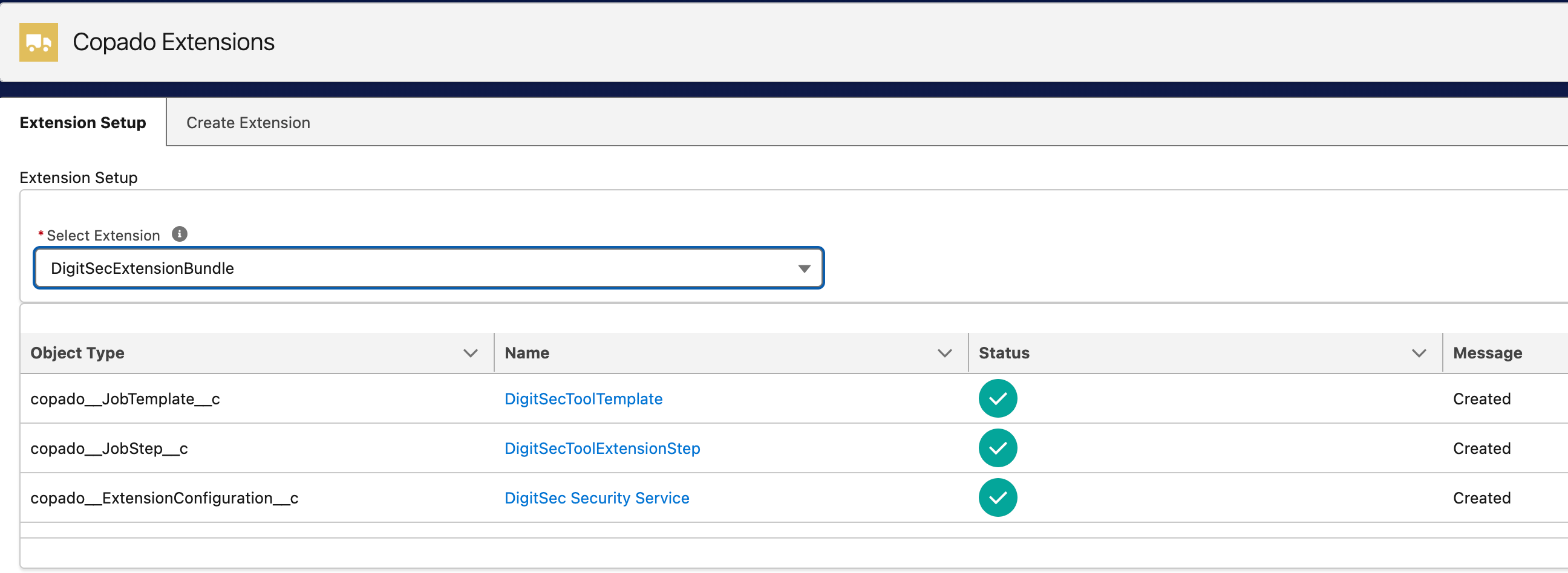Image resolution: width=1568 pixels, height=573 pixels.
Task: Click Created message in DigitSecToolExtensionStep row
Action: point(1481,448)
